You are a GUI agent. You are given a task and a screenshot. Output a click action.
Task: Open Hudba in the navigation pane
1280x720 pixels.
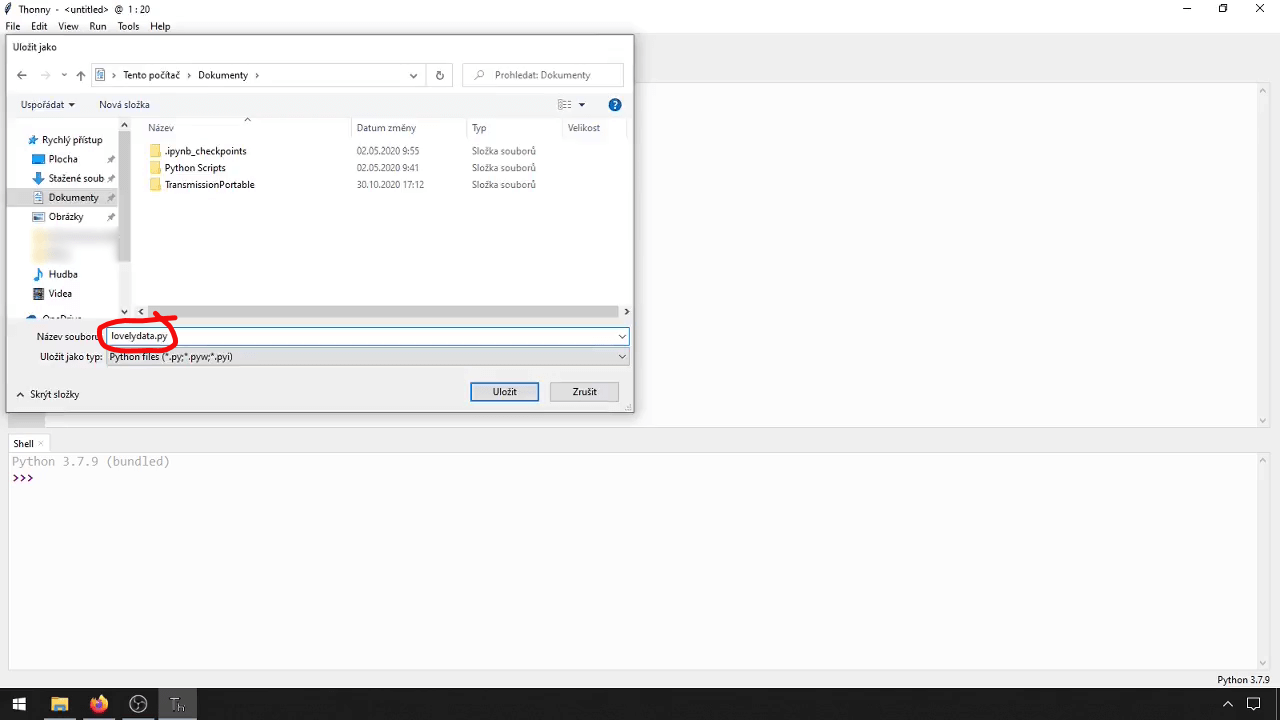point(63,274)
